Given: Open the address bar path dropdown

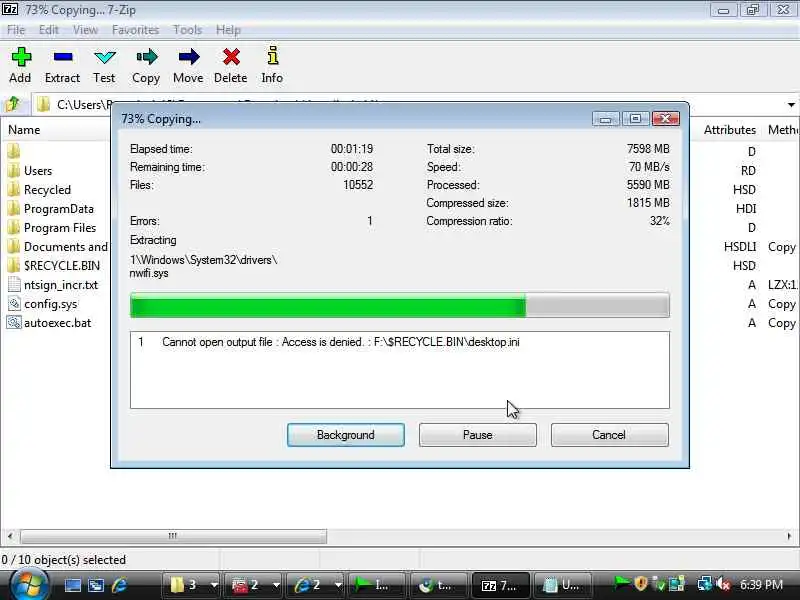Looking at the screenshot, I should coord(791,105).
